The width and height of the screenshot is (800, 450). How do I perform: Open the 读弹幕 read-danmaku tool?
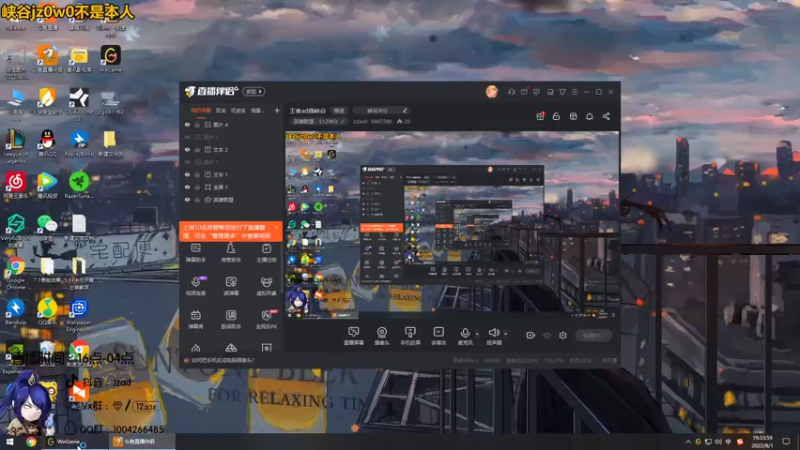231,286
